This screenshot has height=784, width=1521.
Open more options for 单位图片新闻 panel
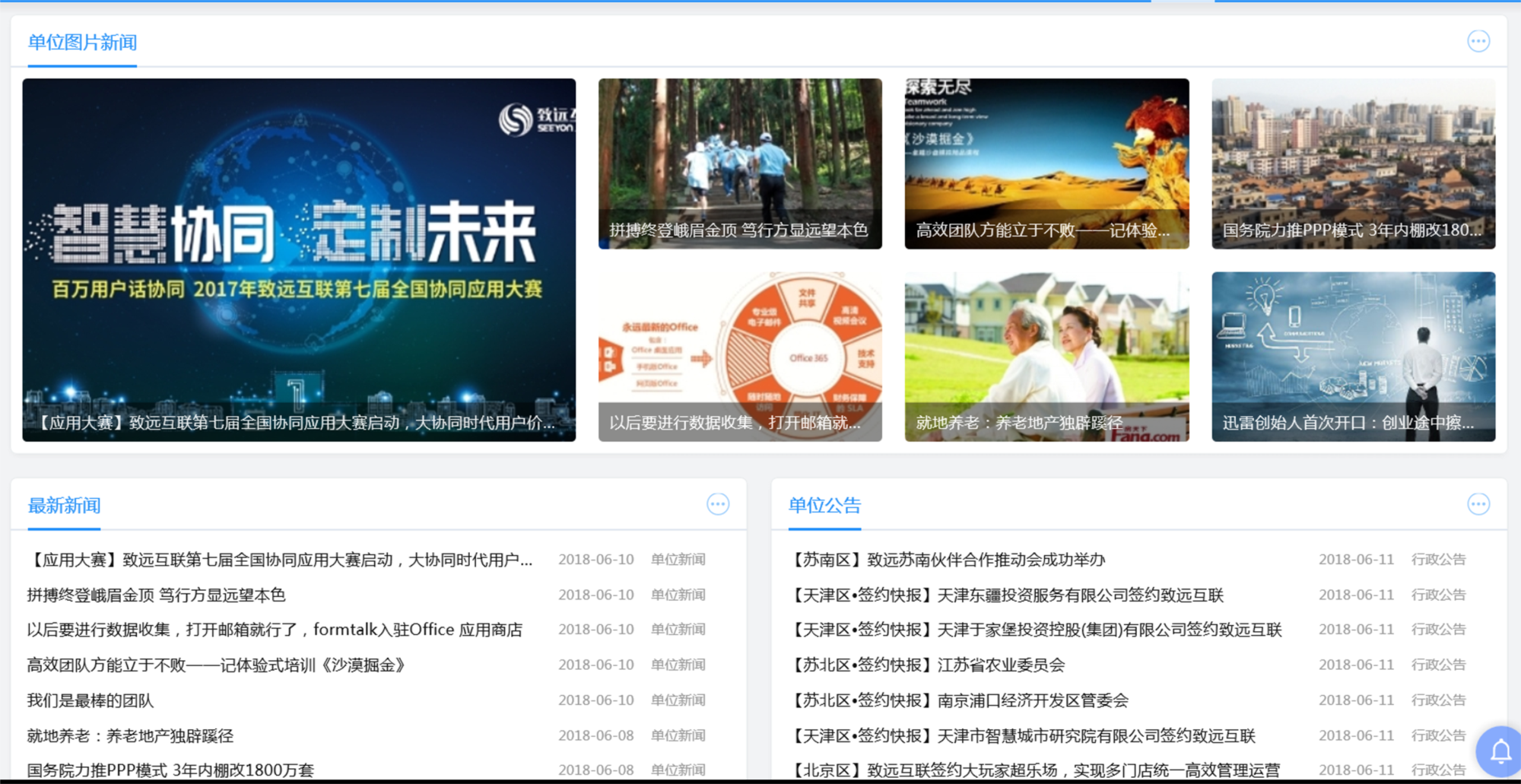1478,41
